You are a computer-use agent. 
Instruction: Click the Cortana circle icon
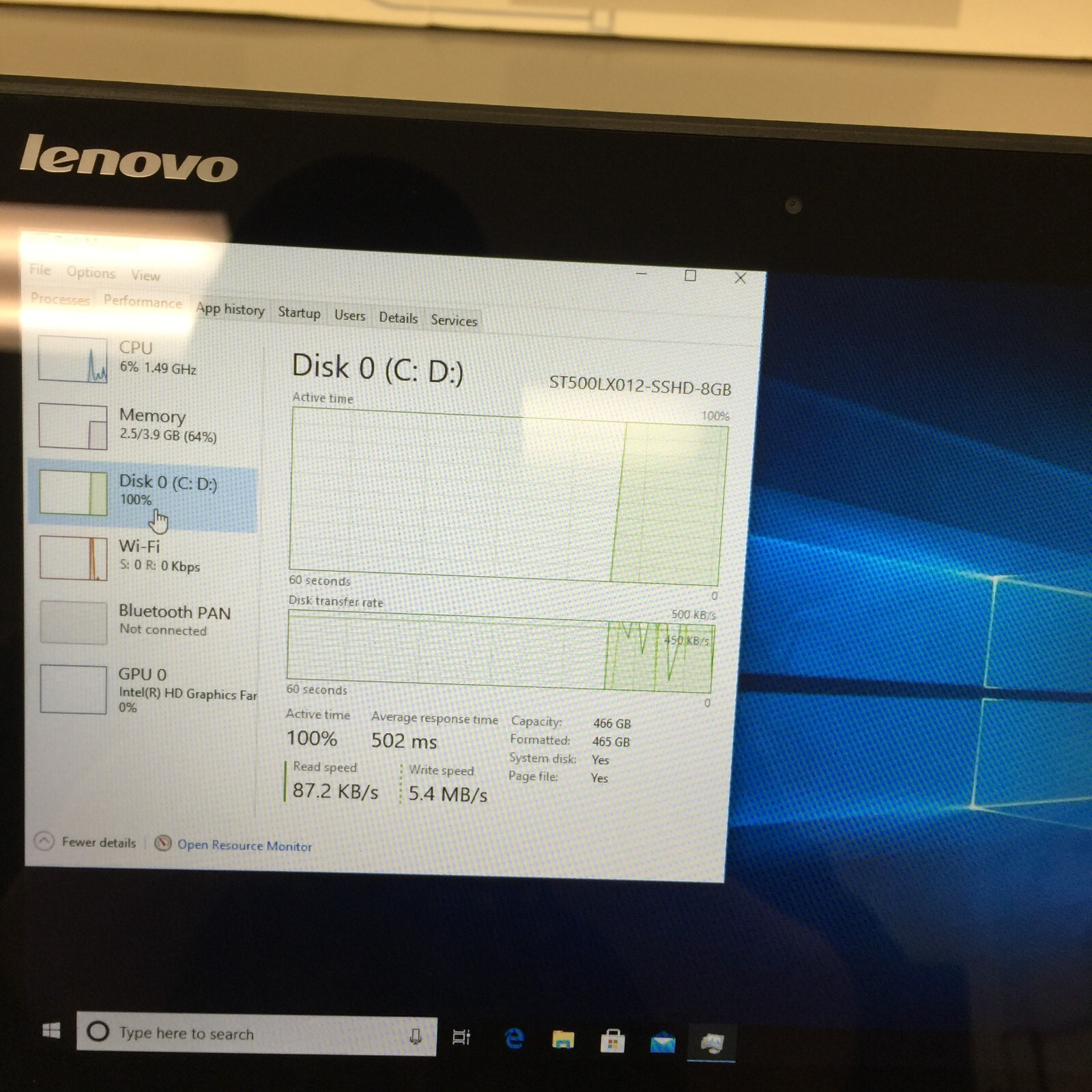pyautogui.click(x=98, y=1031)
